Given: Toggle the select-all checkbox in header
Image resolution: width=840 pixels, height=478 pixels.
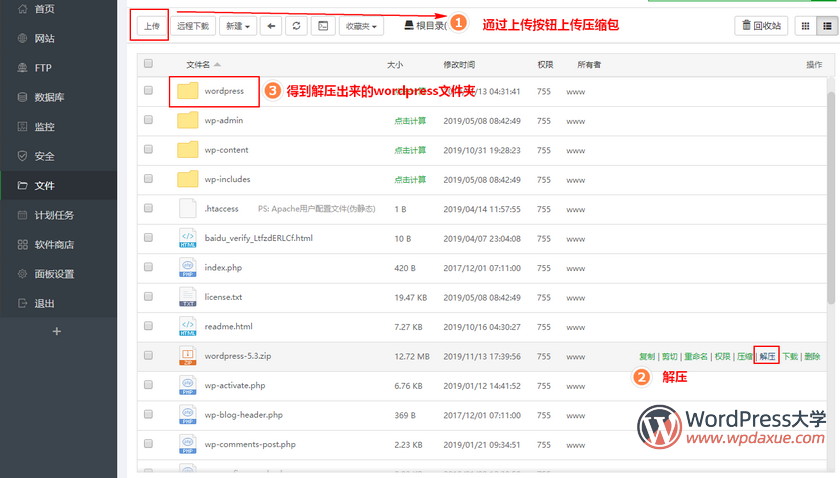Looking at the screenshot, I should [x=148, y=64].
